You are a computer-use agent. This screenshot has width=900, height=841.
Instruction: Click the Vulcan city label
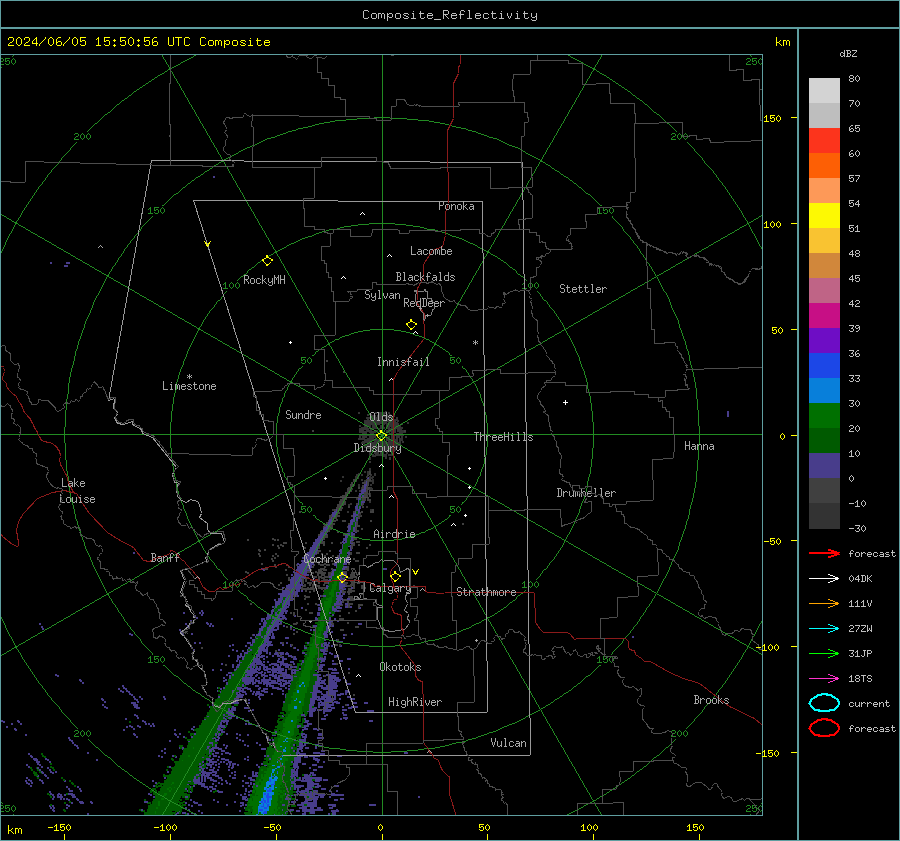(x=509, y=743)
